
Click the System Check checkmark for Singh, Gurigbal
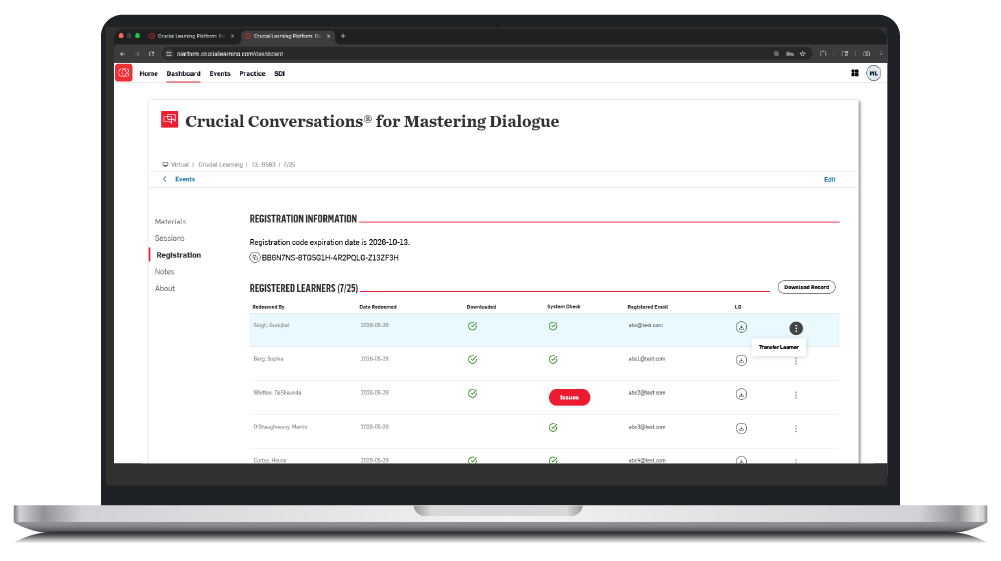(553, 326)
